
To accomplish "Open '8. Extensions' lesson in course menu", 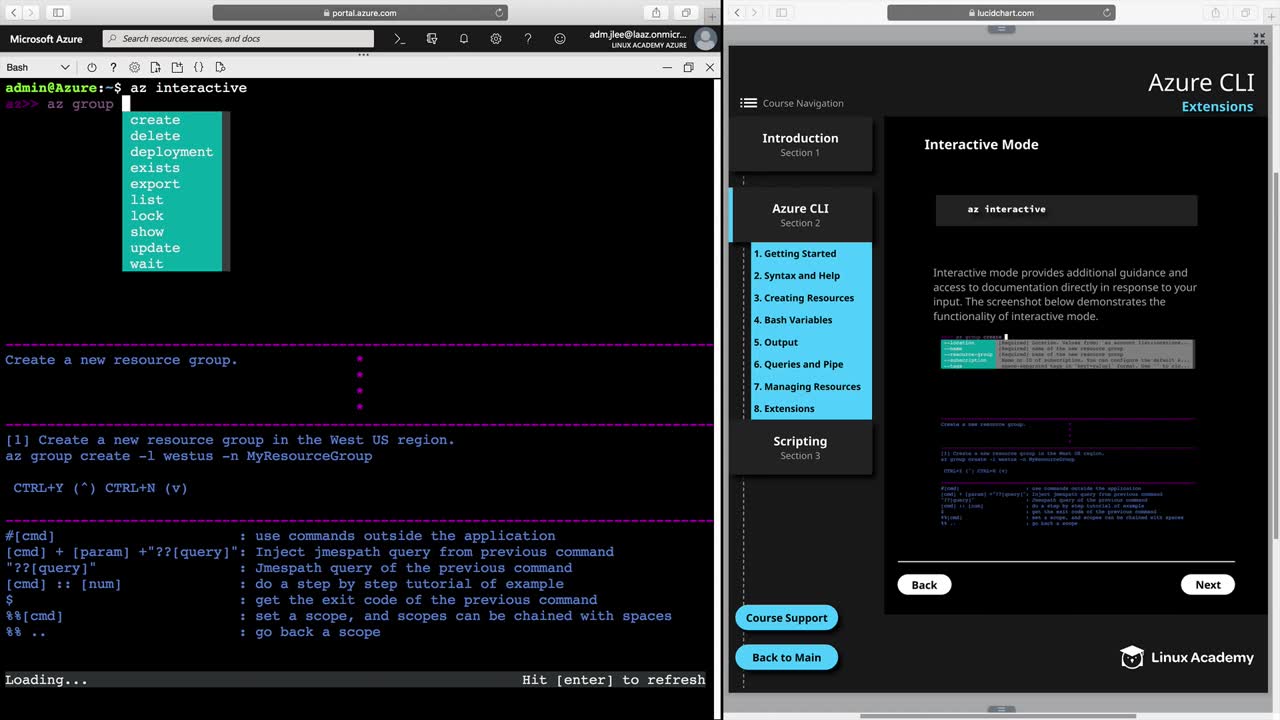I will click(784, 408).
